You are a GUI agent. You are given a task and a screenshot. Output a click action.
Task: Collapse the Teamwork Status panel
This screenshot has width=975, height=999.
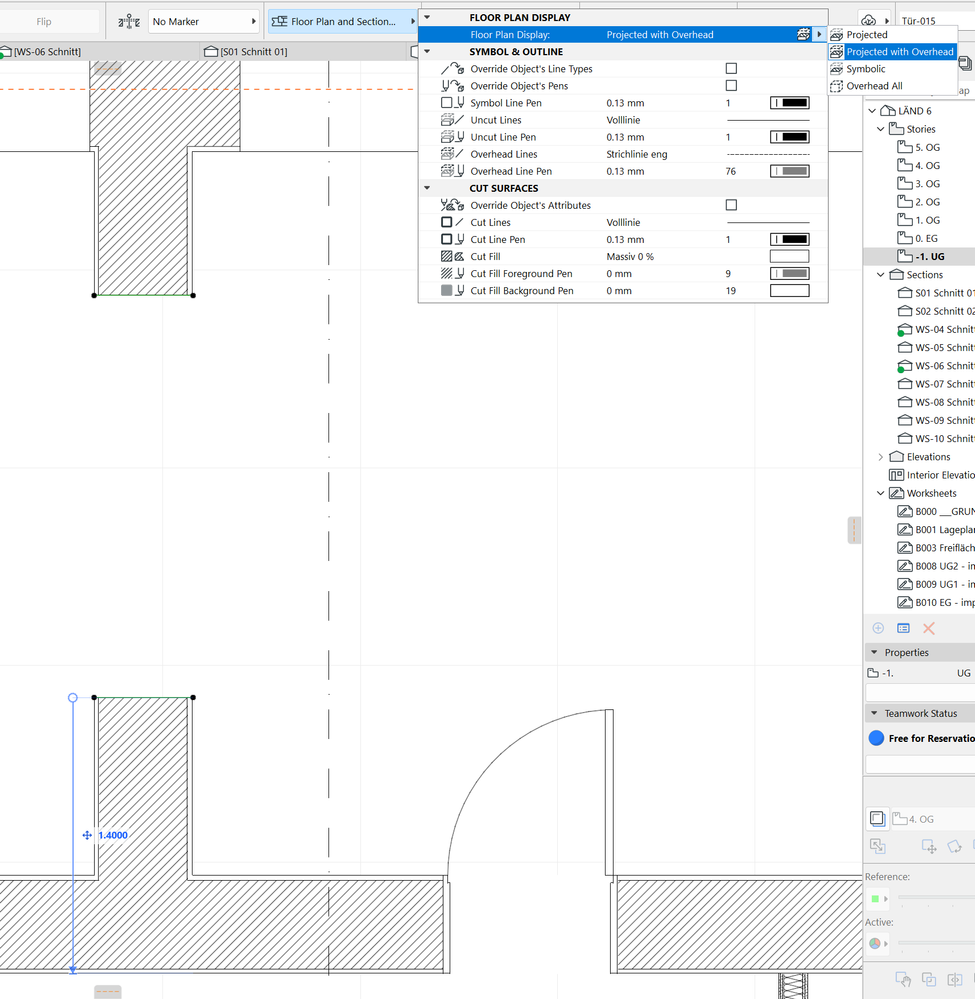click(x=874, y=714)
